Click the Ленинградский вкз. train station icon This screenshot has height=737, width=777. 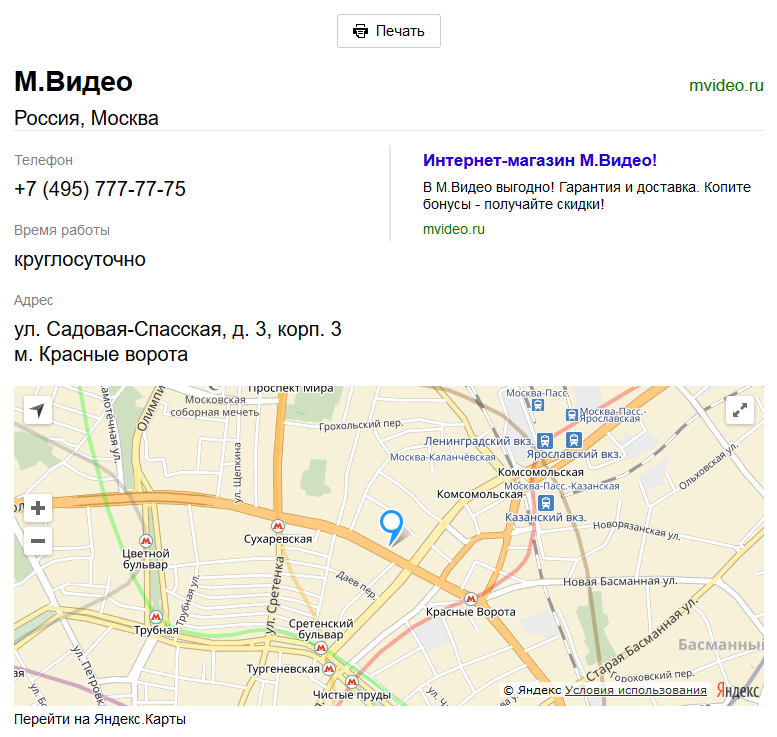pyautogui.click(x=545, y=441)
